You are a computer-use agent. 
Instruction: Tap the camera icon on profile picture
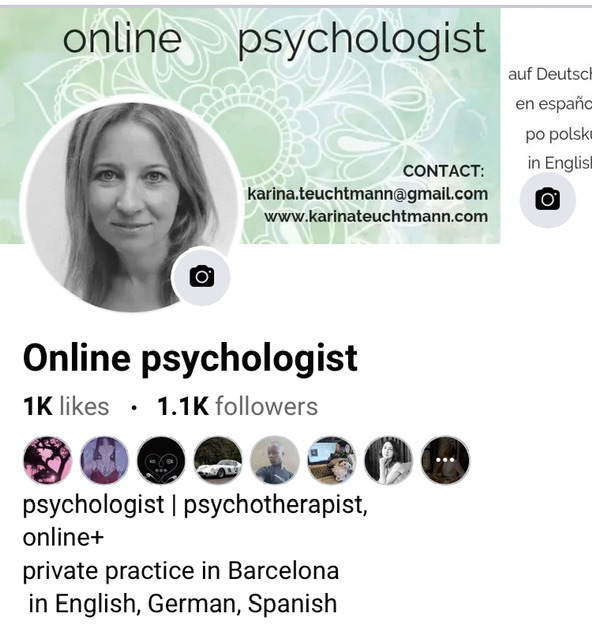click(x=202, y=277)
